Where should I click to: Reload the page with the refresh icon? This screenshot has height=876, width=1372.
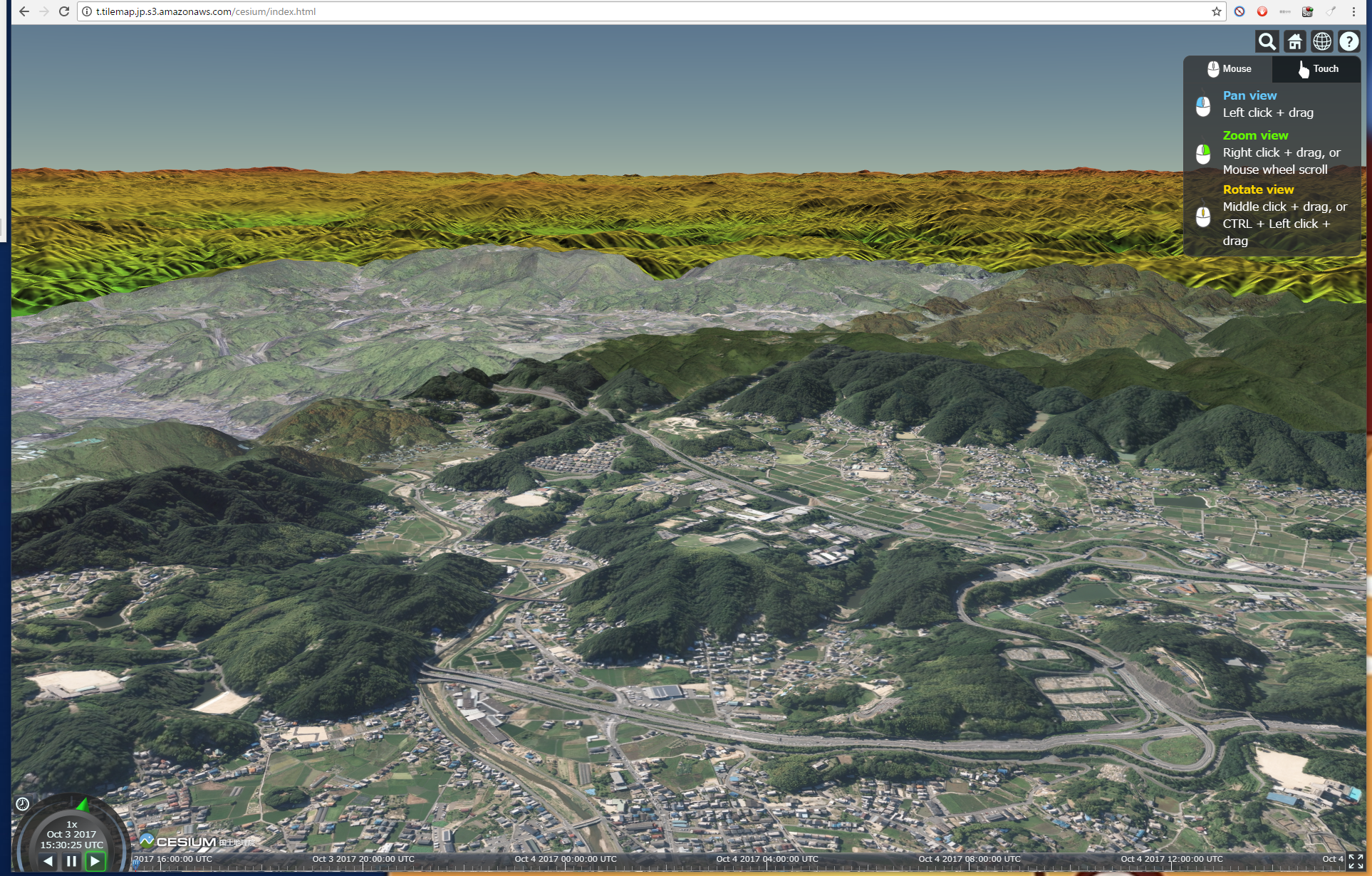point(64,11)
